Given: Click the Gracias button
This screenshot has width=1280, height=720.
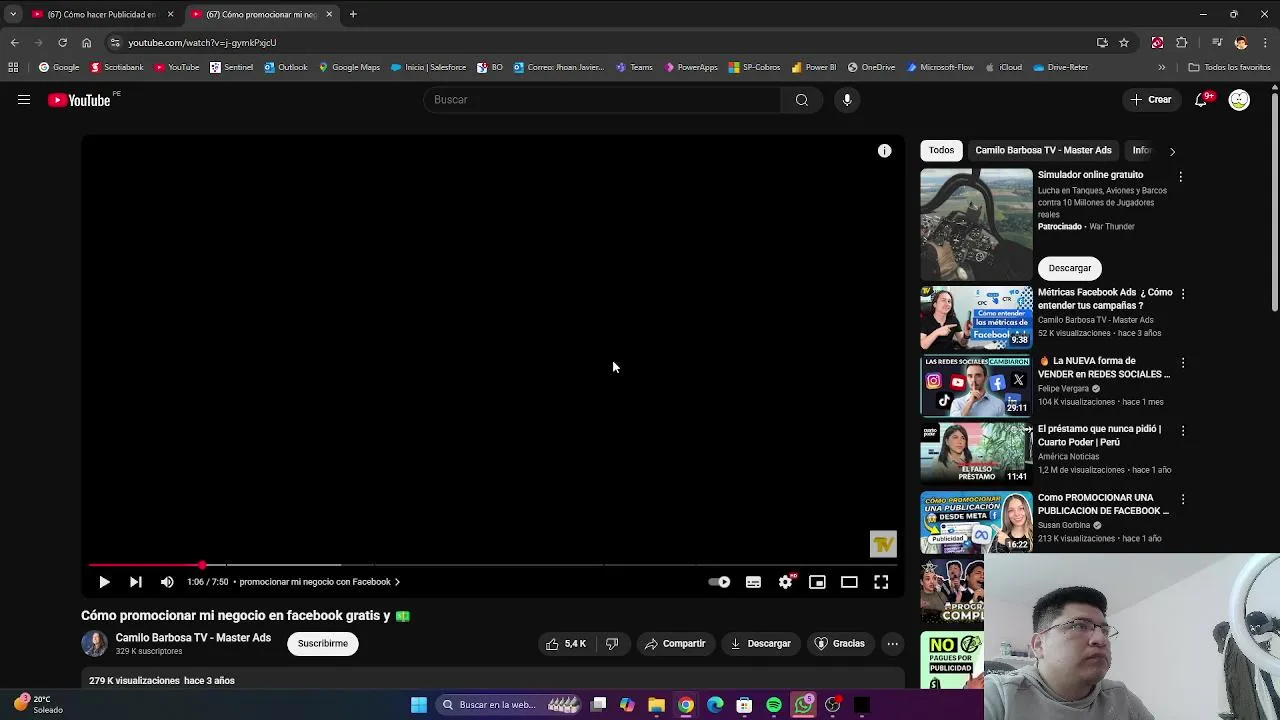Looking at the screenshot, I should [x=839, y=644].
